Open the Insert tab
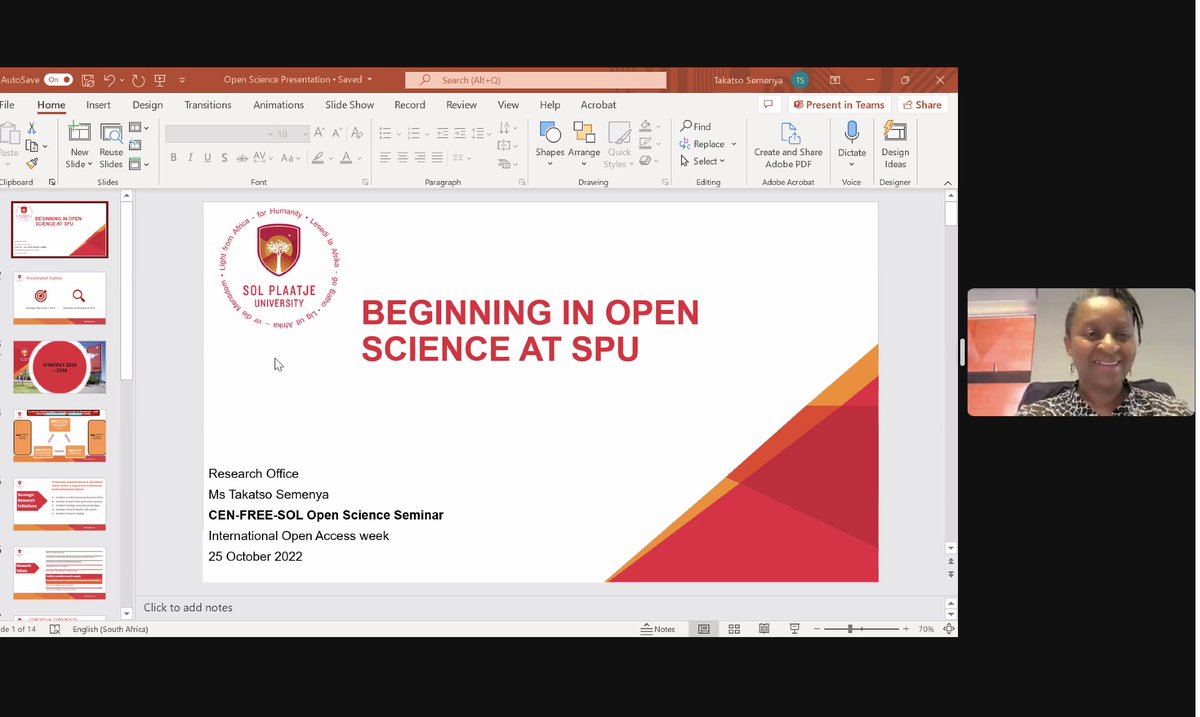This screenshot has height=717, width=1200. tap(98, 105)
